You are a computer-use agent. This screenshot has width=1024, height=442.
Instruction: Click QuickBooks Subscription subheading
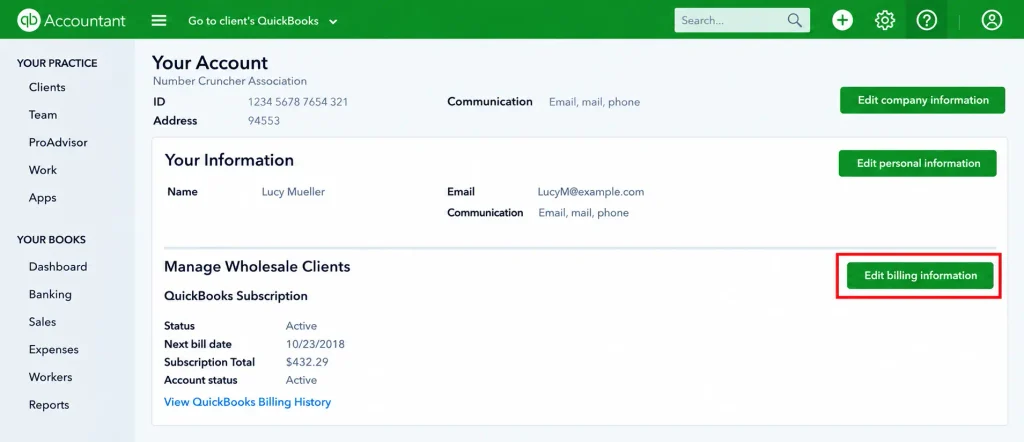[x=236, y=296]
